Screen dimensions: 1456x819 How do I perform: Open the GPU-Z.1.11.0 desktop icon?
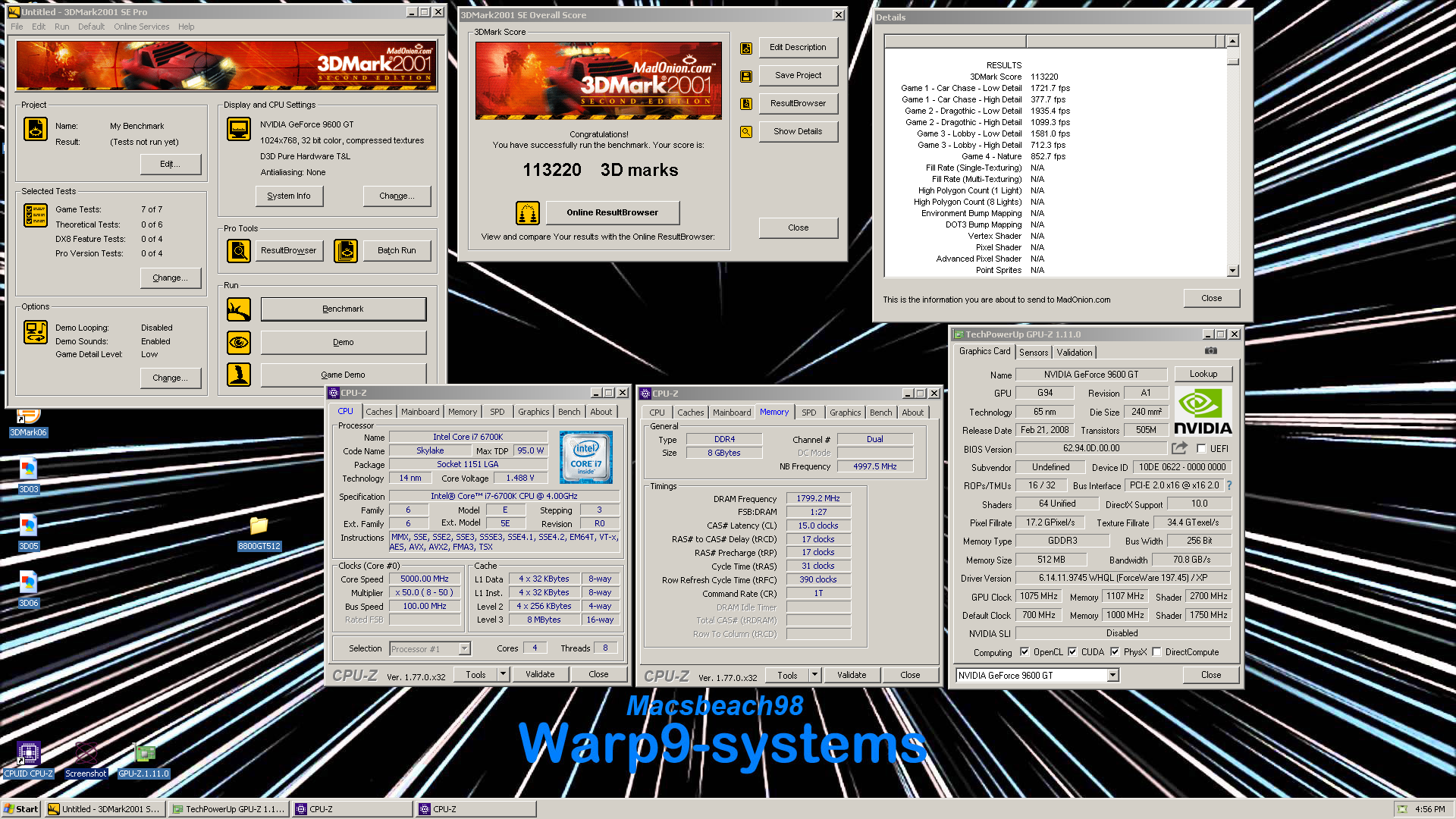tap(144, 761)
